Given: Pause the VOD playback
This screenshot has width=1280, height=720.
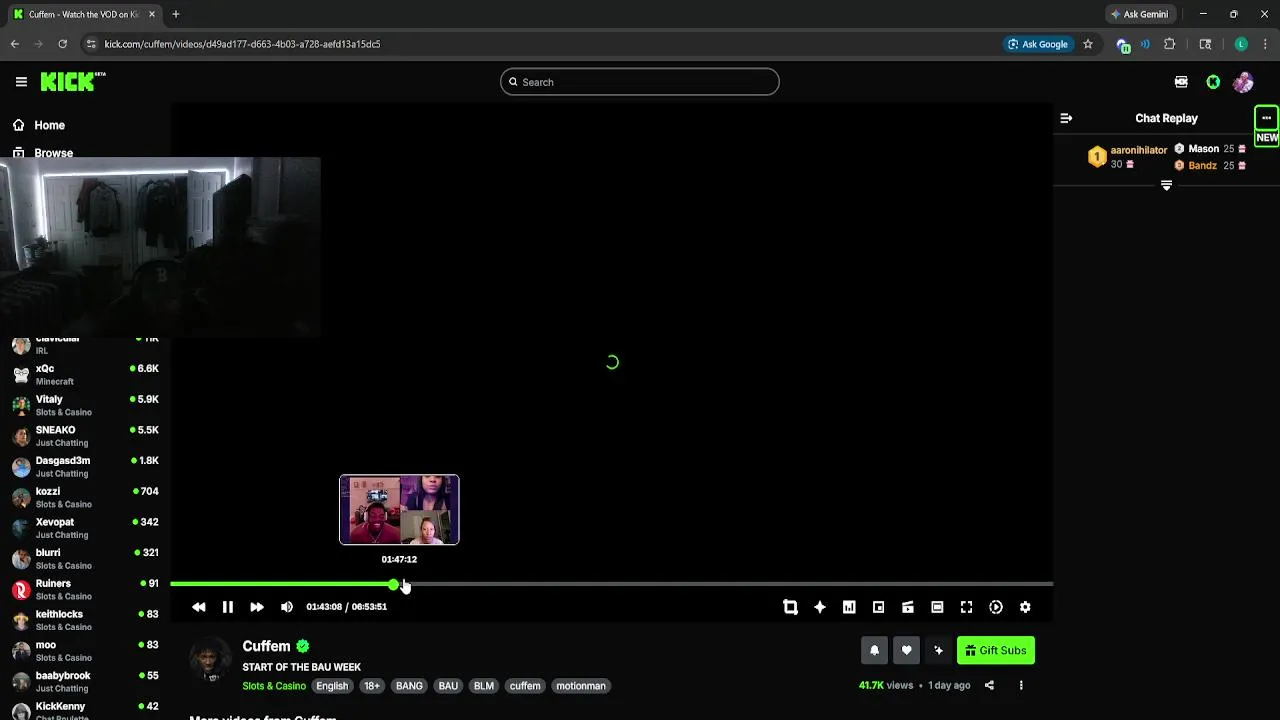Looking at the screenshot, I should click(228, 607).
